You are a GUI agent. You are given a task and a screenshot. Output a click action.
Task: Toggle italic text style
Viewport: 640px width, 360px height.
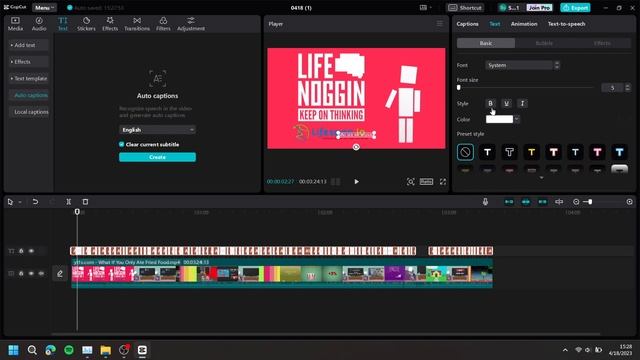tap(522, 103)
